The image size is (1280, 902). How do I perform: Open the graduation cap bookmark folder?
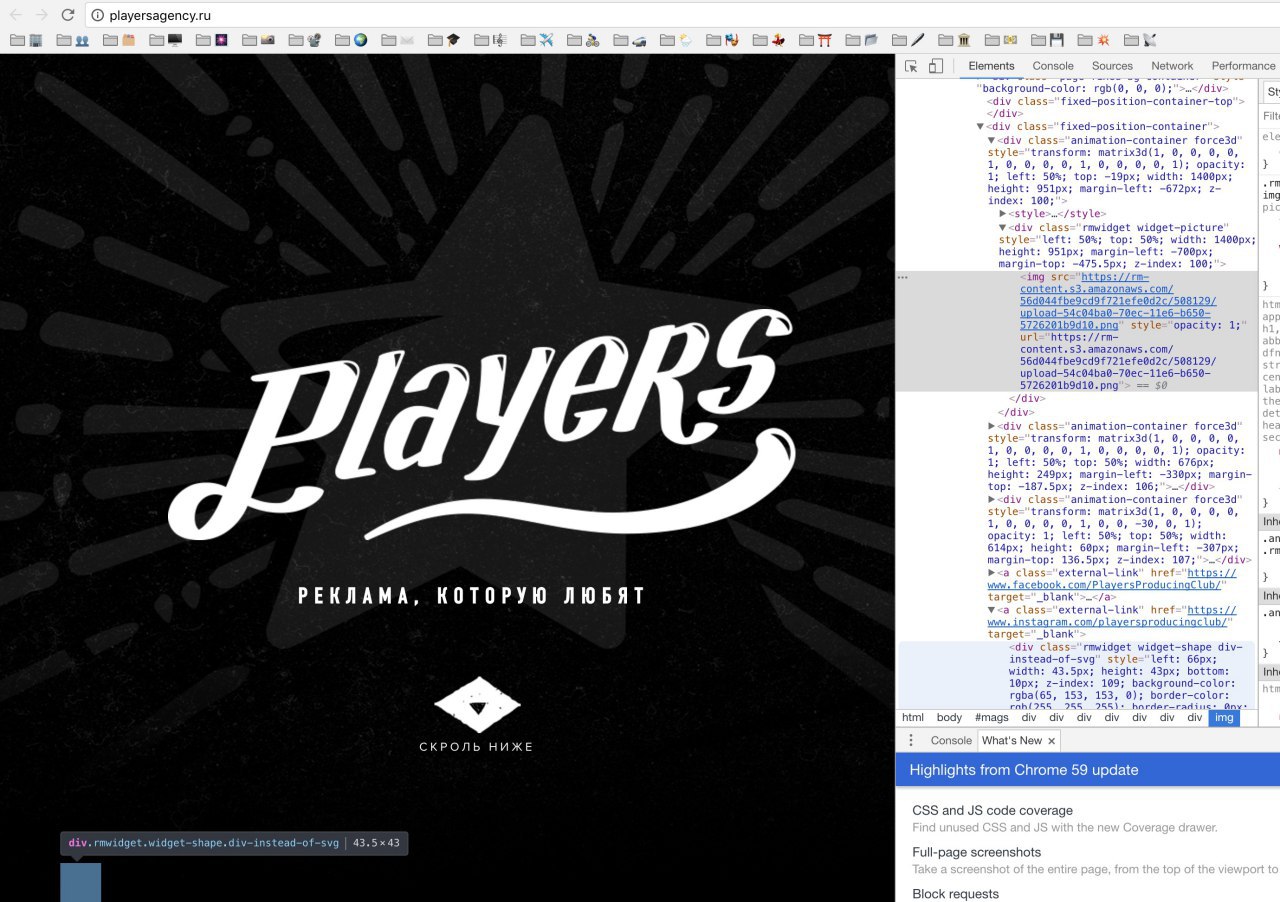pos(445,40)
